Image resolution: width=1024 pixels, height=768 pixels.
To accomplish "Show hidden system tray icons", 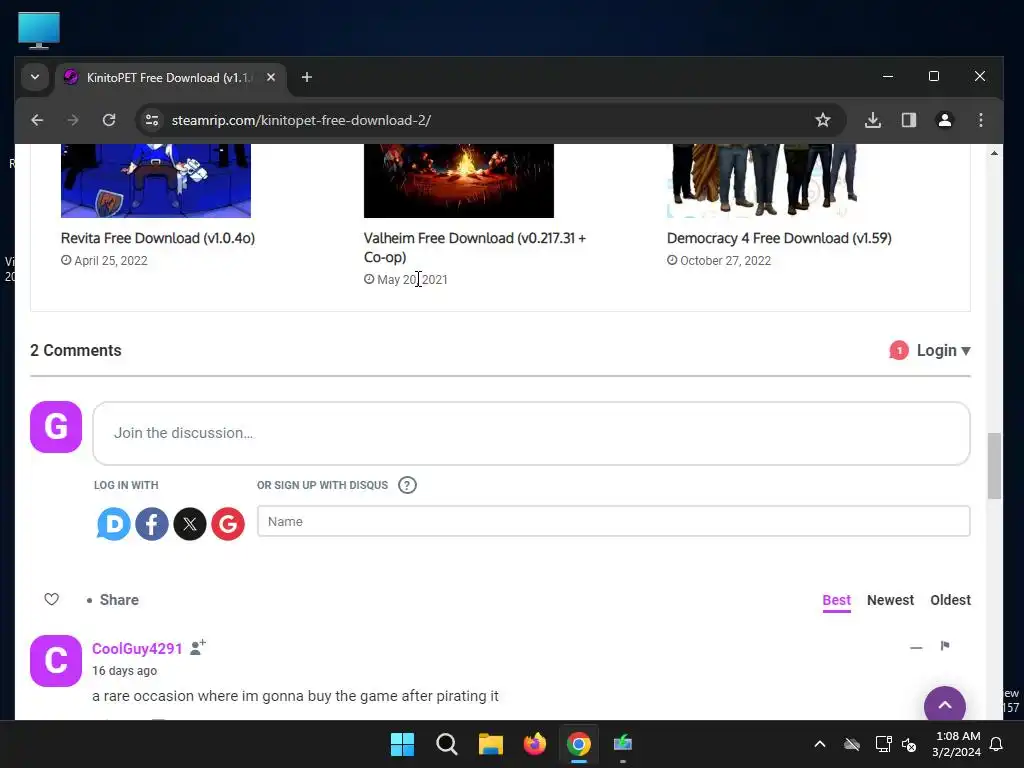I will click(820, 744).
